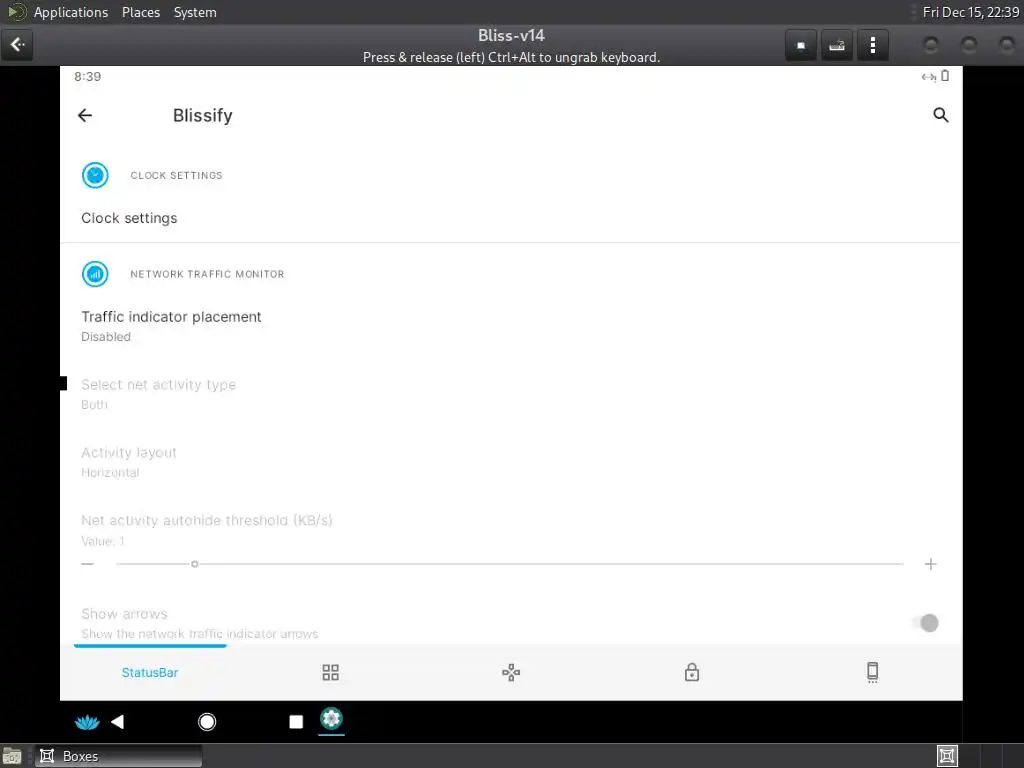Open the Places menu
Image resolution: width=1024 pixels, height=768 pixels.
[141, 12]
